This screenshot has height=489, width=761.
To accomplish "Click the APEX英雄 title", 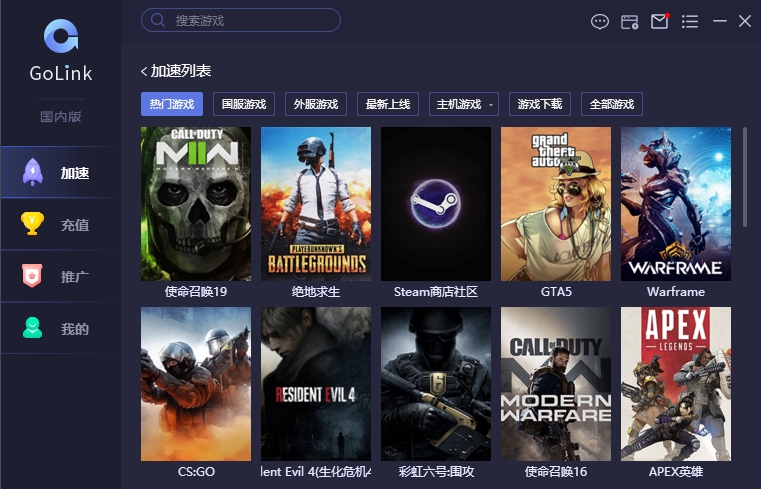I will point(676,472).
